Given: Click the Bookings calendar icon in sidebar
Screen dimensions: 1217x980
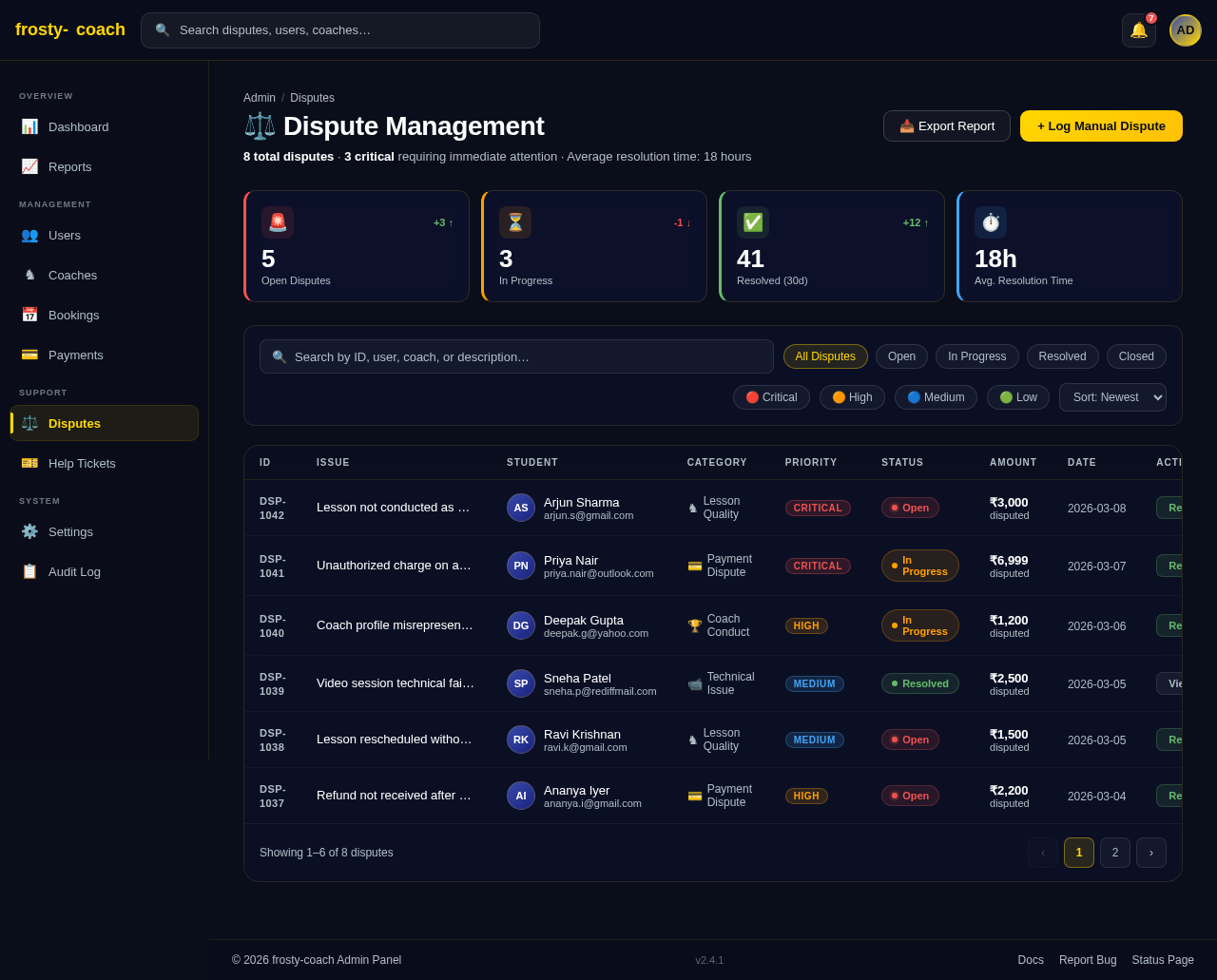Looking at the screenshot, I should (29, 315).
